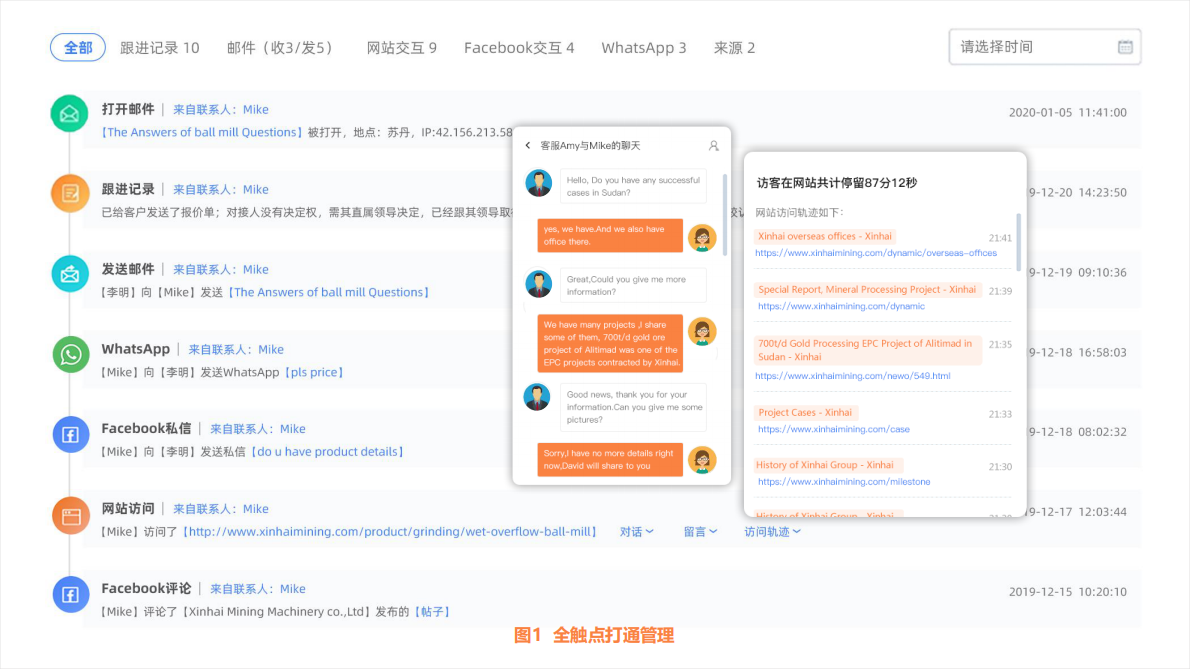Image resolution: width=1190 pixels, height=669 pixels.
Task: Switch to the 来源 2 tab
Action: coord(734,46)
